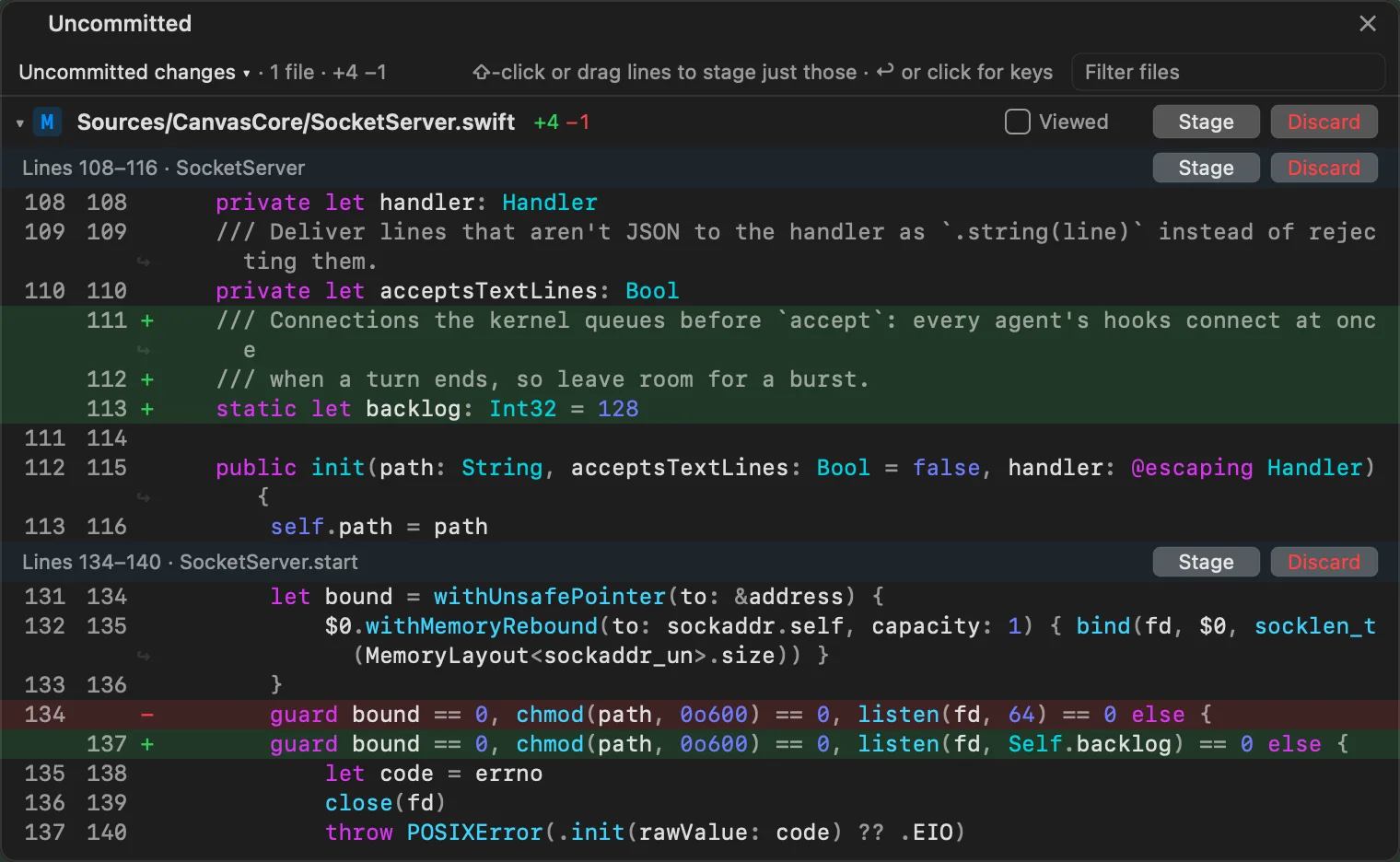Collapse the SocketServer.swift file section

point(19,122)
